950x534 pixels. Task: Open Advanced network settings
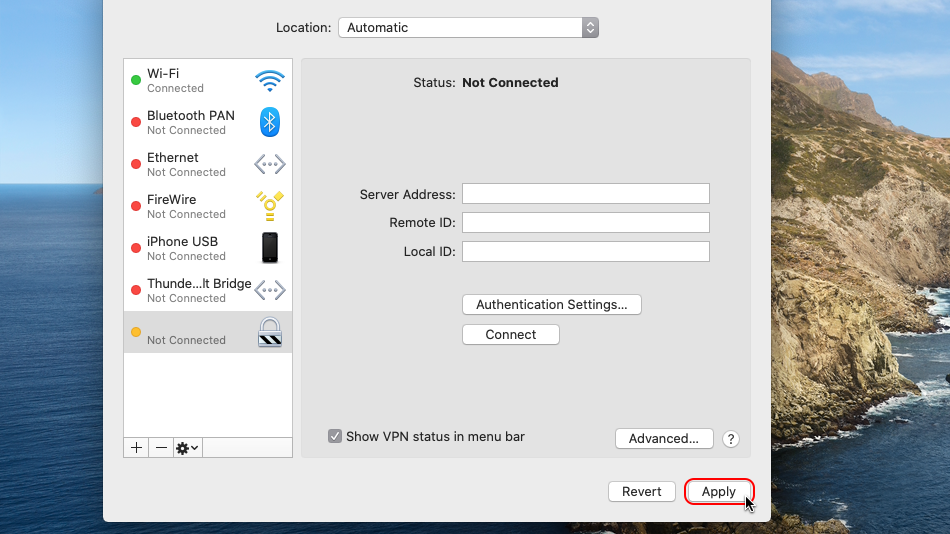pos(664,438)
